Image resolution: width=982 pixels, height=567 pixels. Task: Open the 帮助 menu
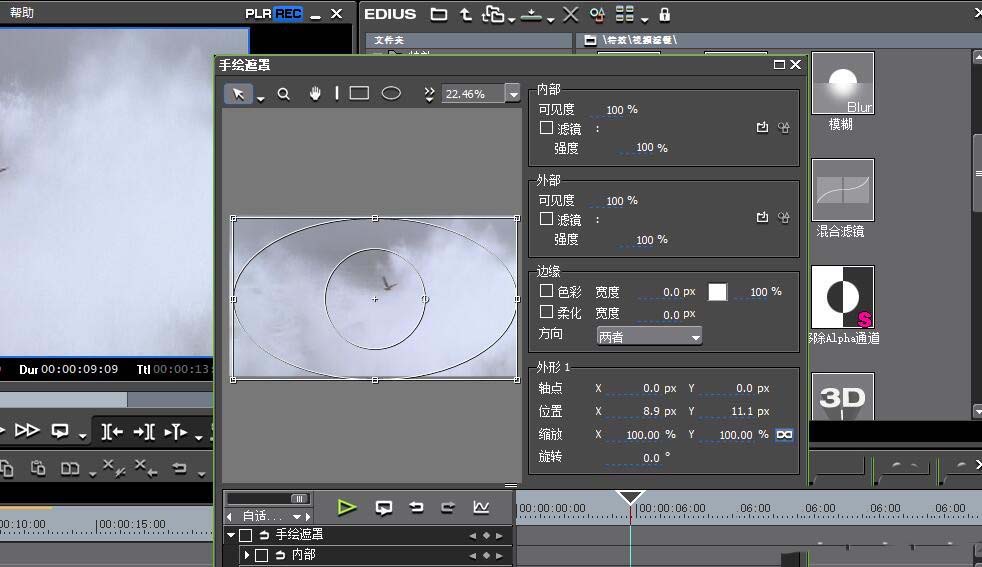click(21, 13)
